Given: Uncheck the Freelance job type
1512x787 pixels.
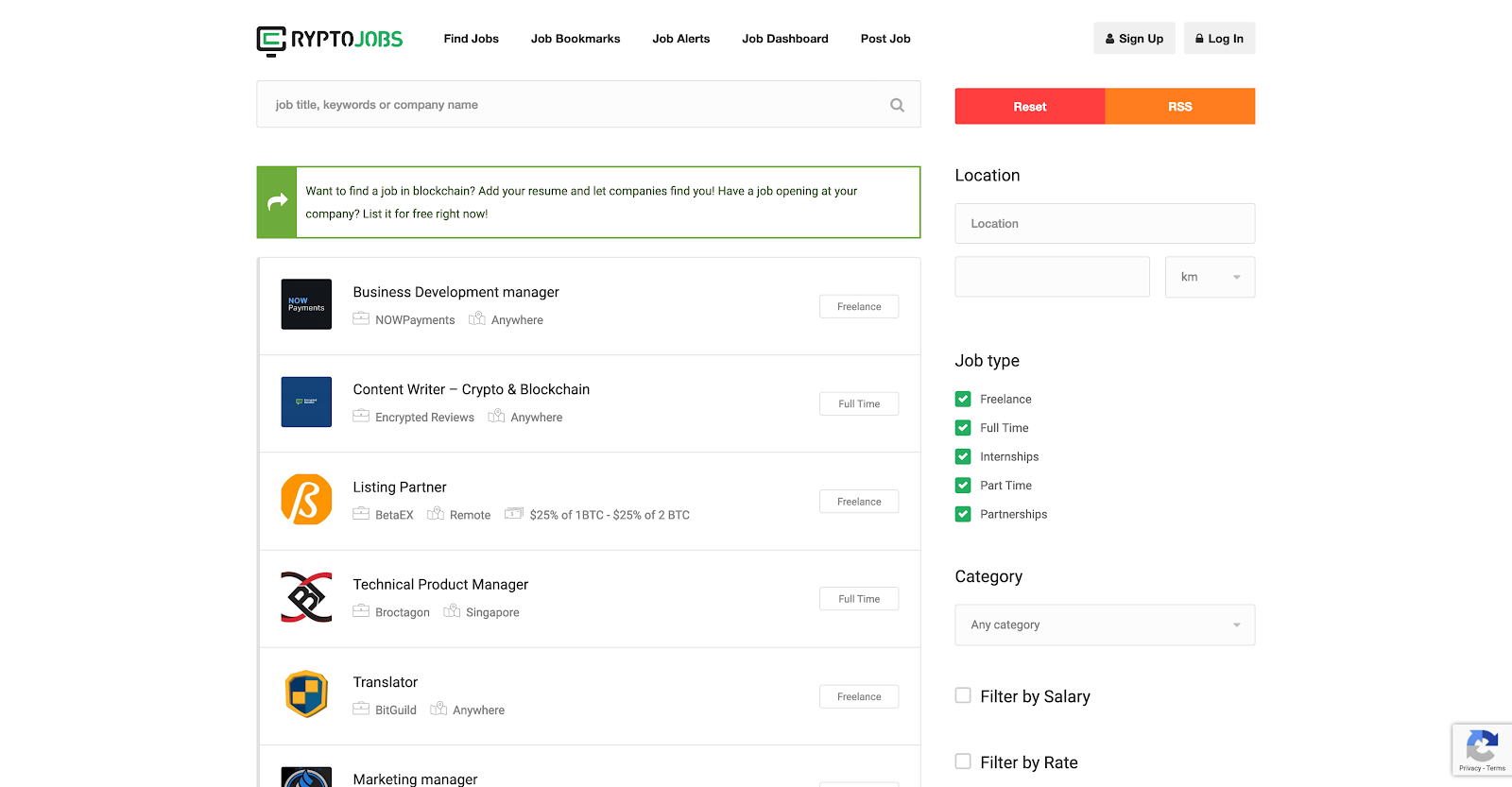Looking at the screenshot, I should pyautogui.click(x=963, y=399).
